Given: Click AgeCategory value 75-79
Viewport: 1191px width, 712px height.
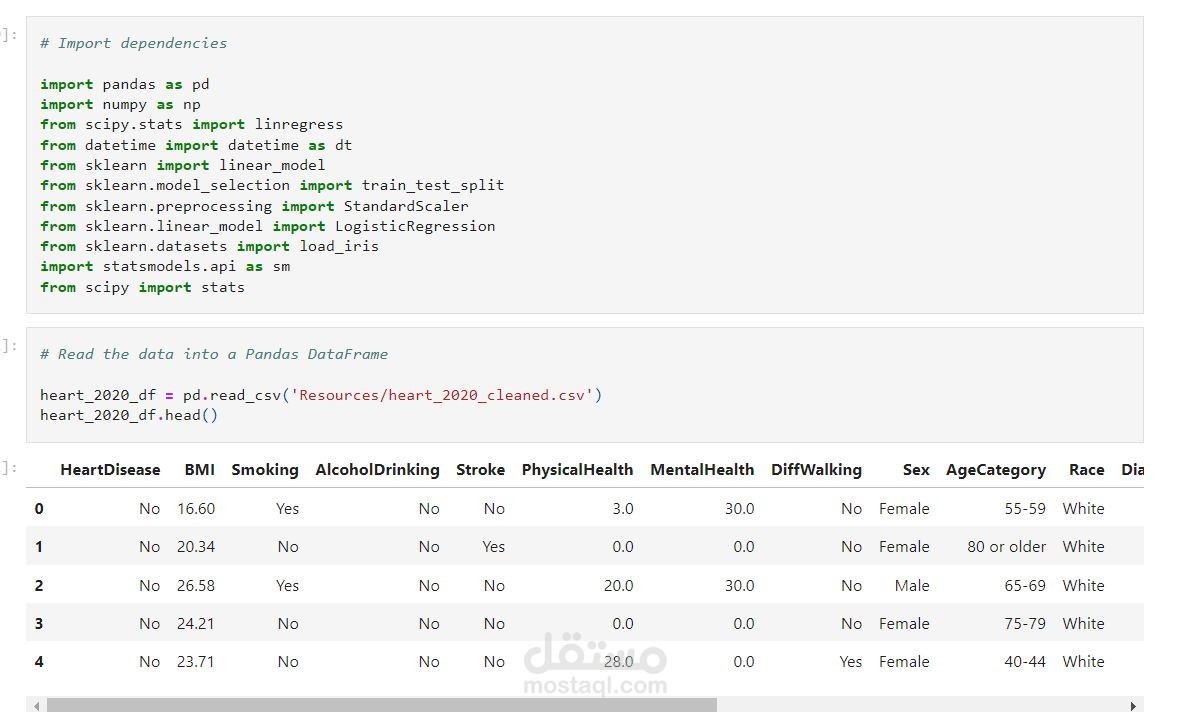Looking at the screenshot, I should (1025, 623).
